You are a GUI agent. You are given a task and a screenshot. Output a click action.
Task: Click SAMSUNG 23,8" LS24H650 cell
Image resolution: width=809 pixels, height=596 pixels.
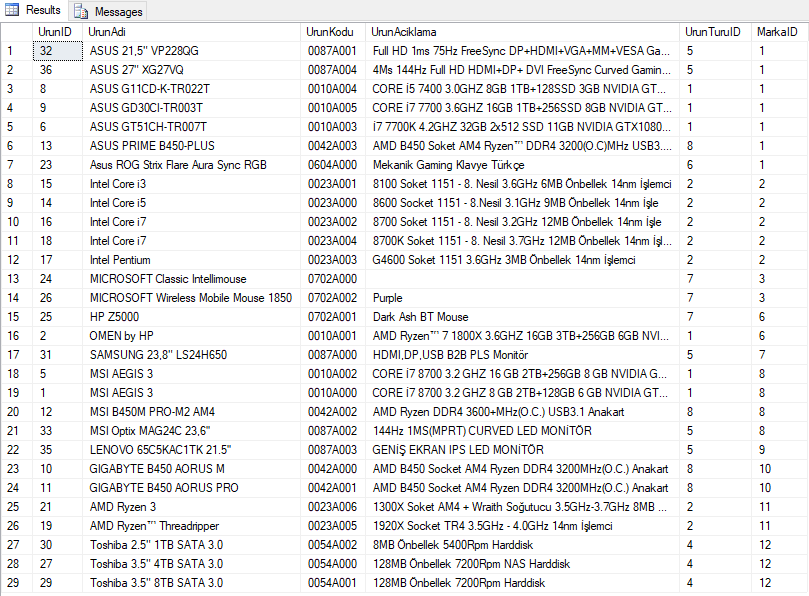point(191,355)
